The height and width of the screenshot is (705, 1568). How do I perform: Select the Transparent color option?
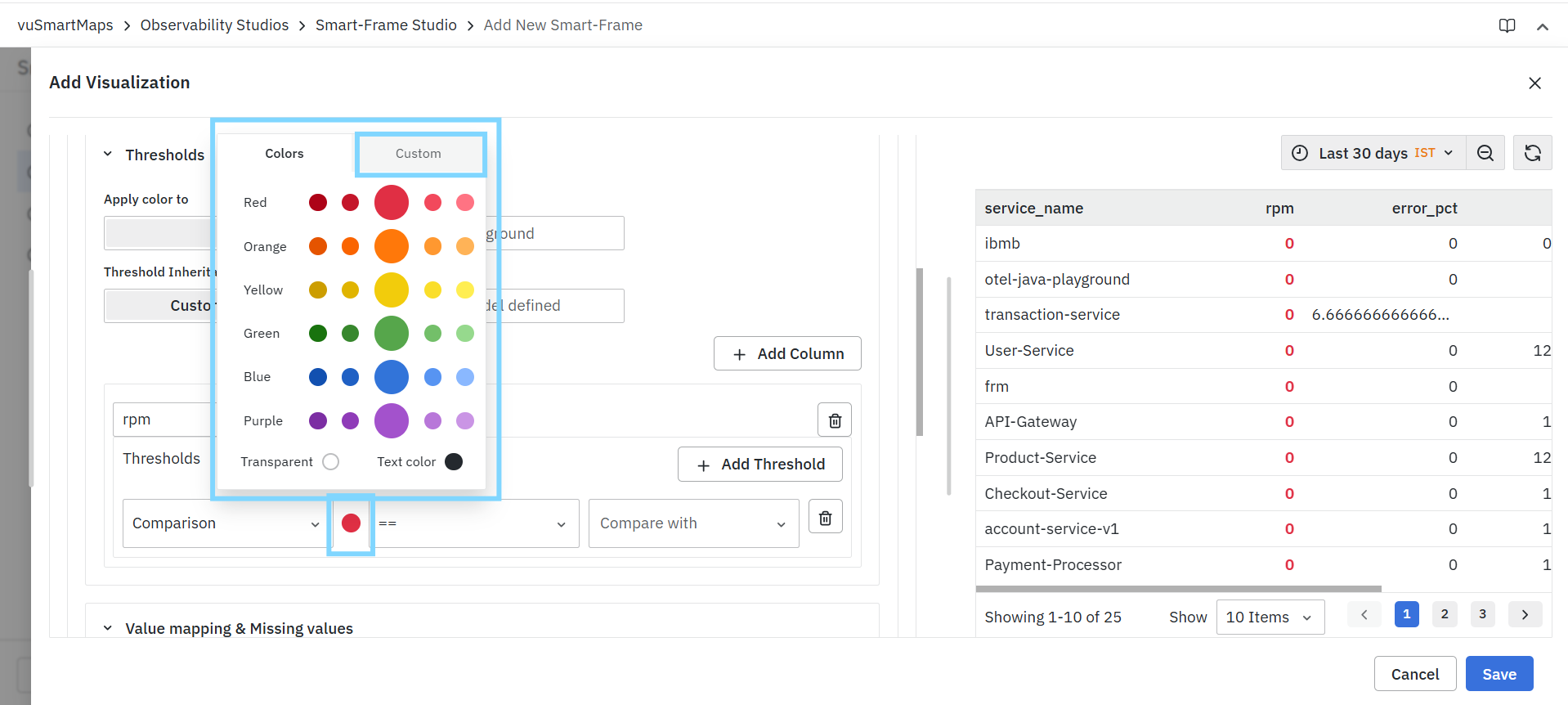click(331, 462)
